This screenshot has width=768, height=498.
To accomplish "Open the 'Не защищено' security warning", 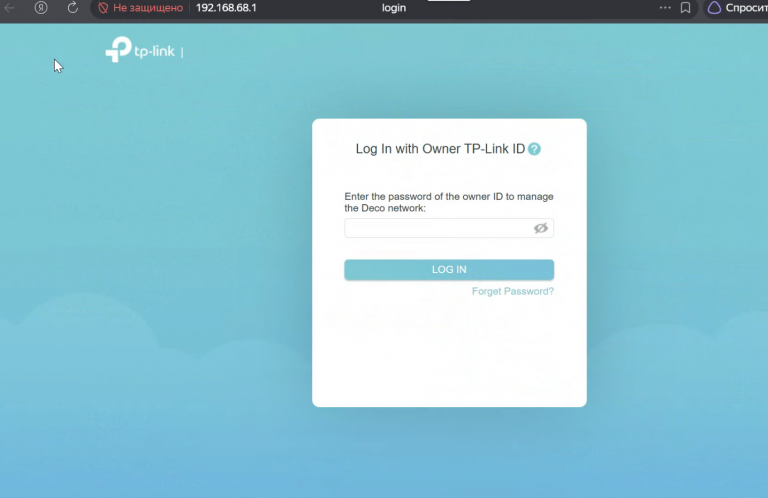I will click(141, 8).
